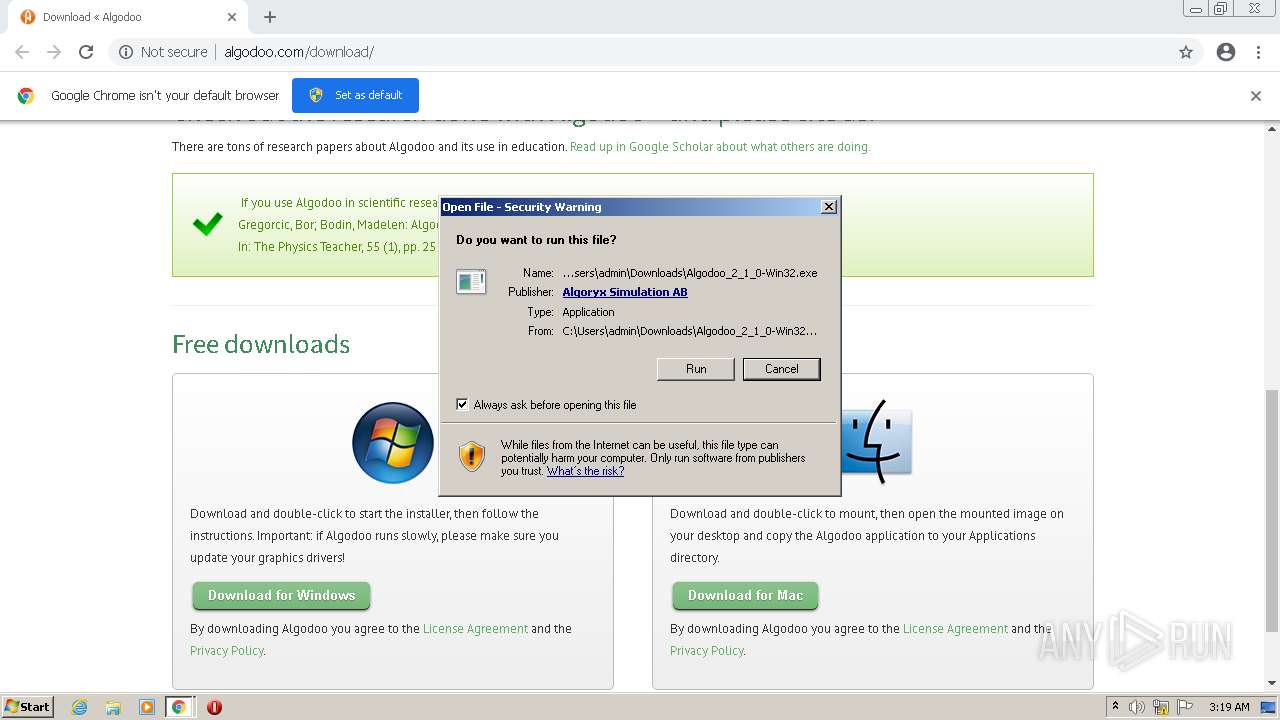The height and width of the screenshot is (720, 1280).
Task: Go forward to the next page
Action: coord(54,52)
